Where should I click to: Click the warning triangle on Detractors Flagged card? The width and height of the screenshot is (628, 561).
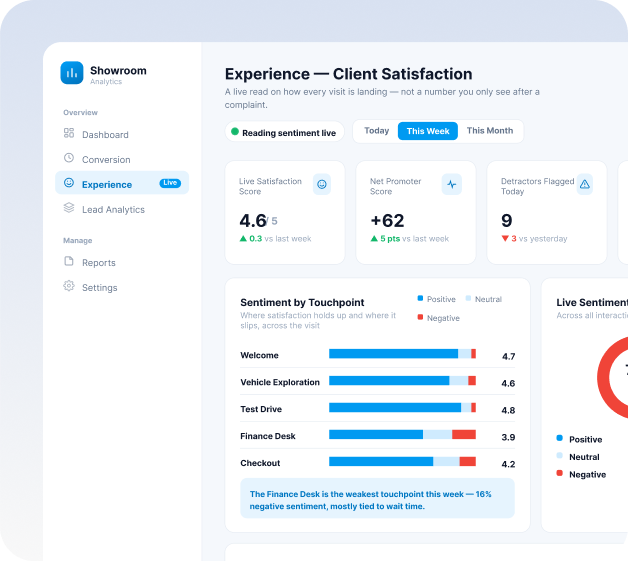tap(585, 184)
